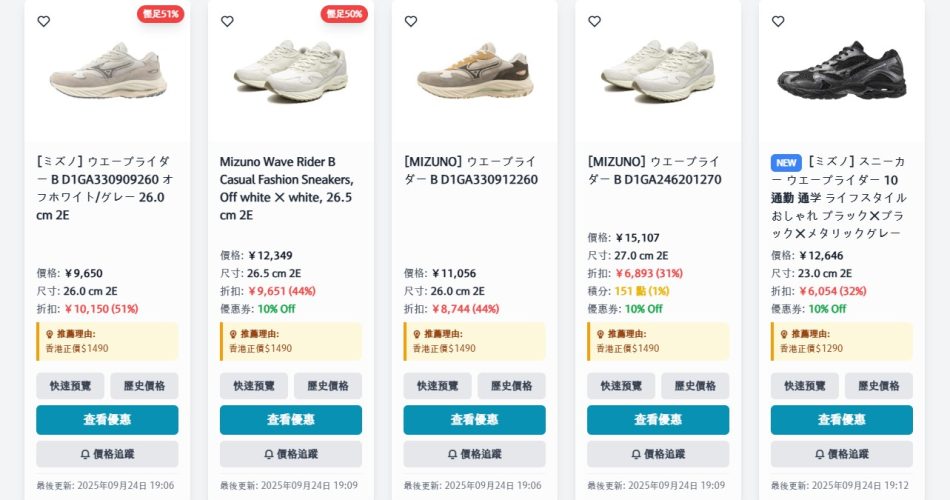Click the 慳足50% discount badge
The image size is (950, 500).
click(344, 14)
